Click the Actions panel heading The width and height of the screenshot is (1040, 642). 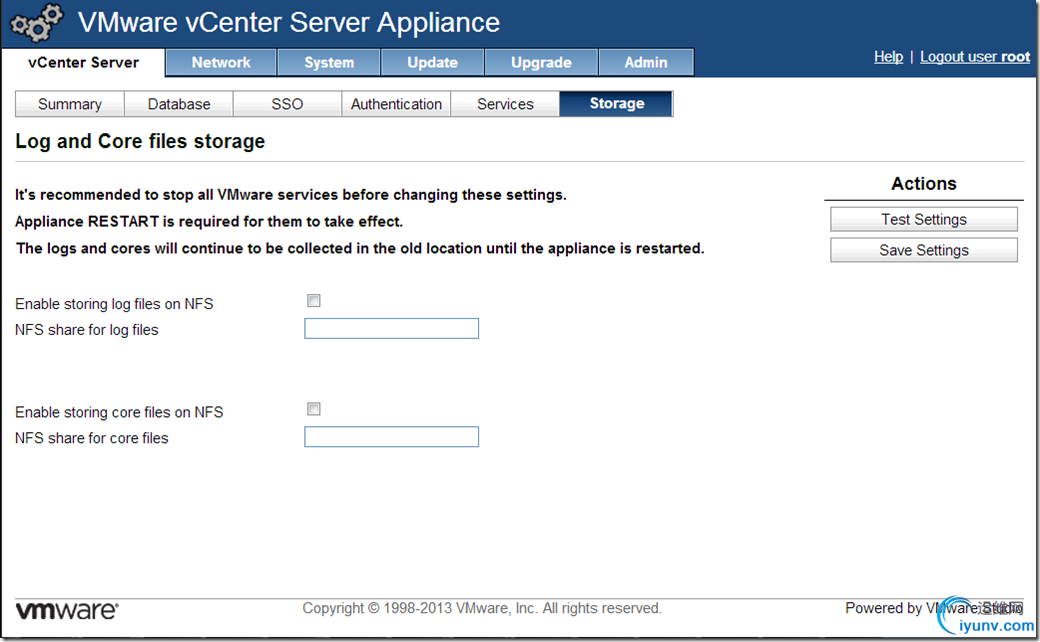pos(924,184)
